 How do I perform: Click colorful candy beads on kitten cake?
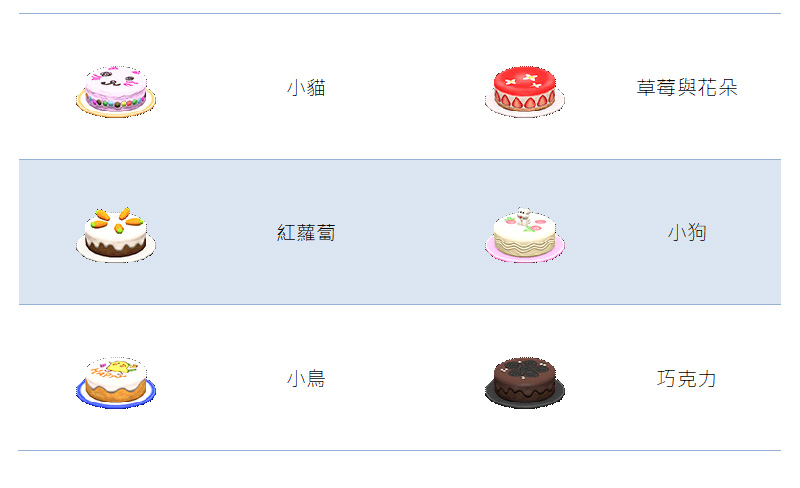click(116, 103)
